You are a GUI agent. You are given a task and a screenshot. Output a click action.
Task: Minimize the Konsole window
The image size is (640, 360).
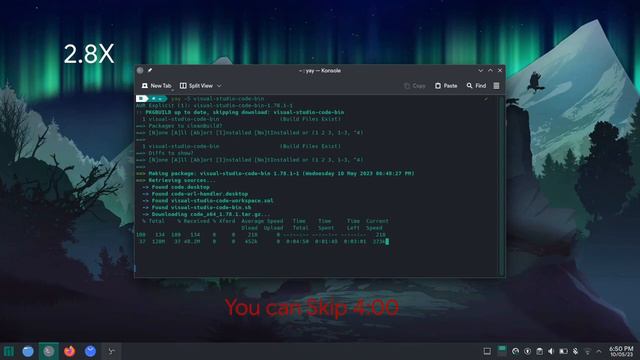pos(480,71)
